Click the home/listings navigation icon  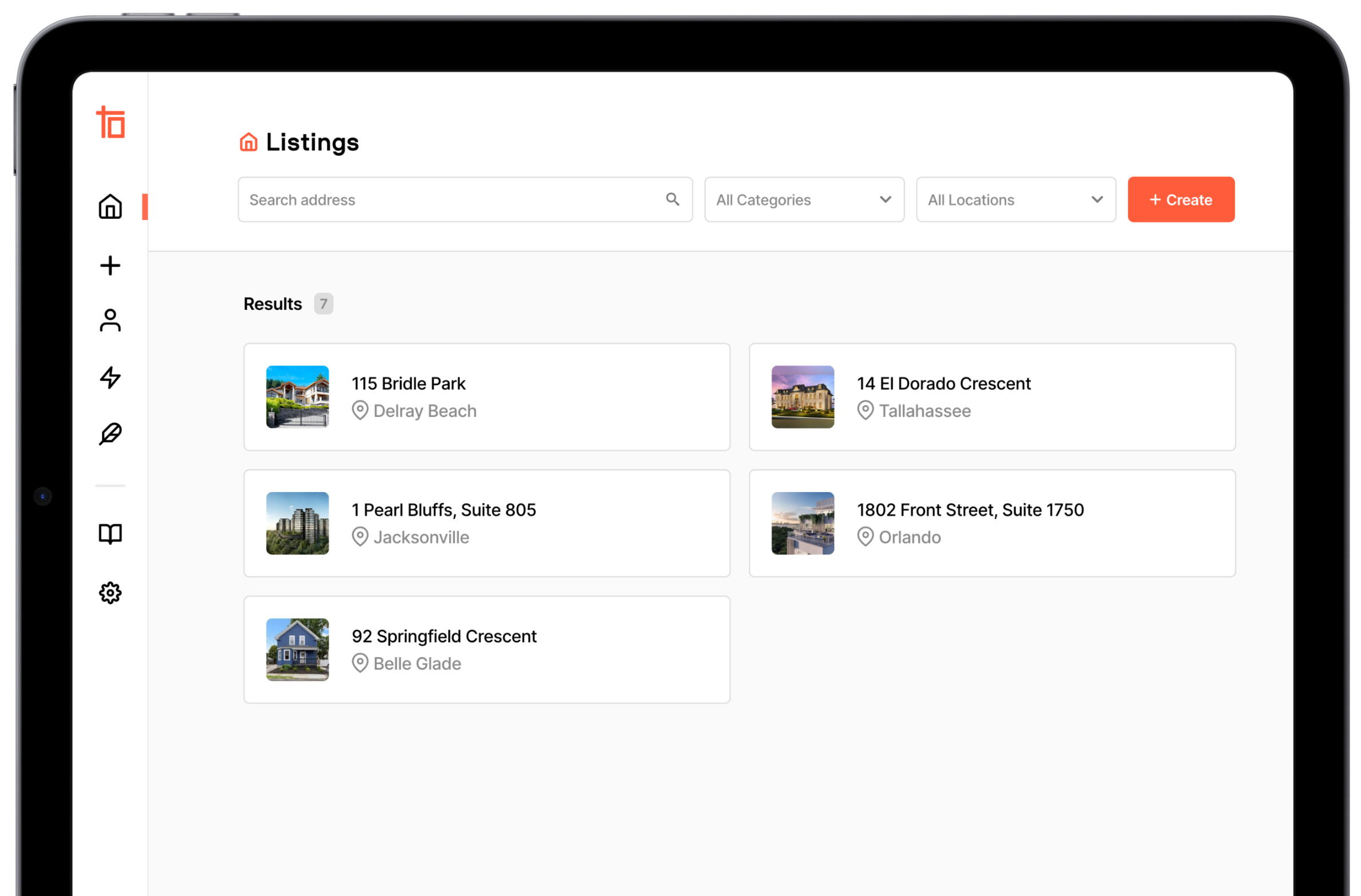point(111,206)
